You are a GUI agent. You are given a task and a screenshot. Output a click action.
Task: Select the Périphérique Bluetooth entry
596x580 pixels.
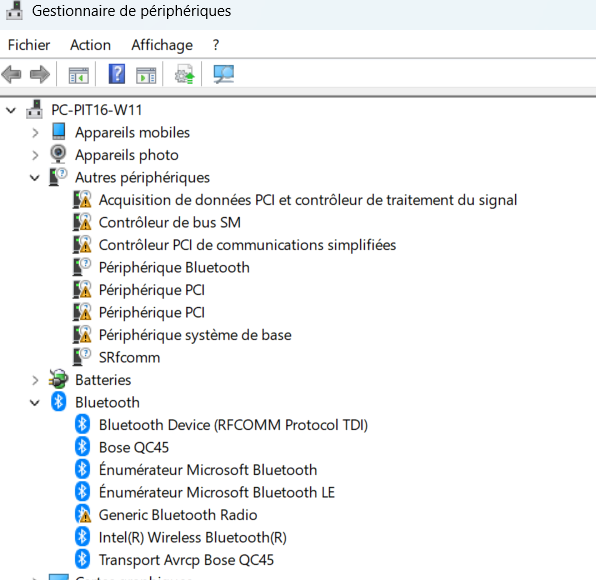[x=174, y=268]
